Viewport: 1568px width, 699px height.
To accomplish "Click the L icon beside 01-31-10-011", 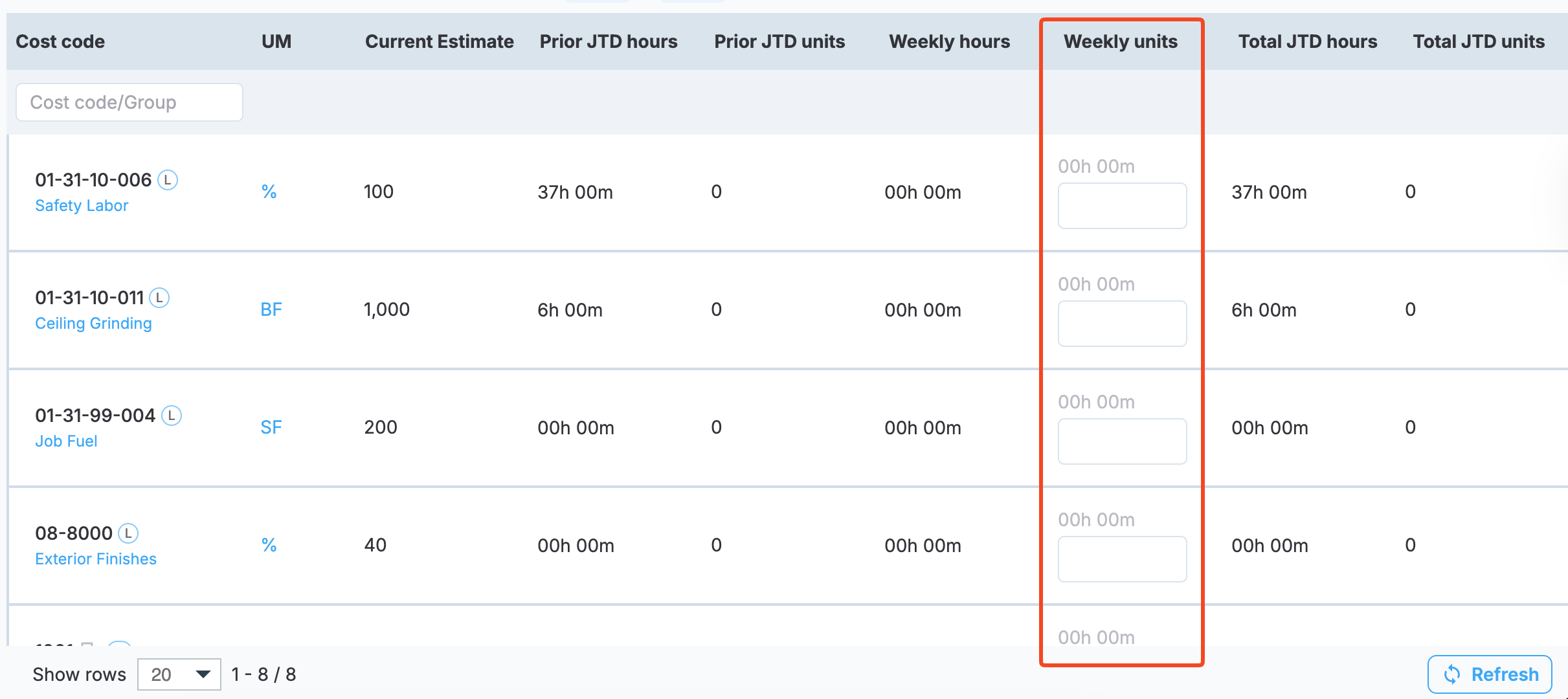I will (x=159, y=297).
